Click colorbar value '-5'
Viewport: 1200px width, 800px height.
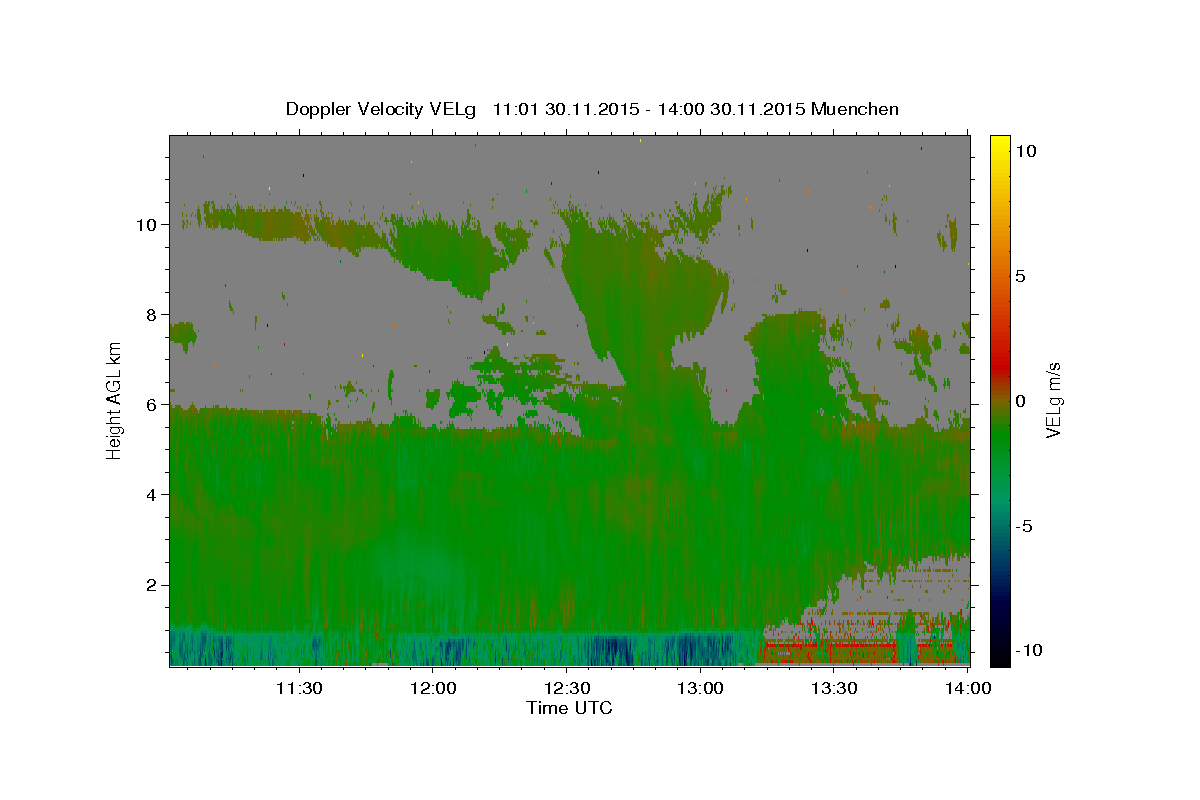[x=1023, y=526]
